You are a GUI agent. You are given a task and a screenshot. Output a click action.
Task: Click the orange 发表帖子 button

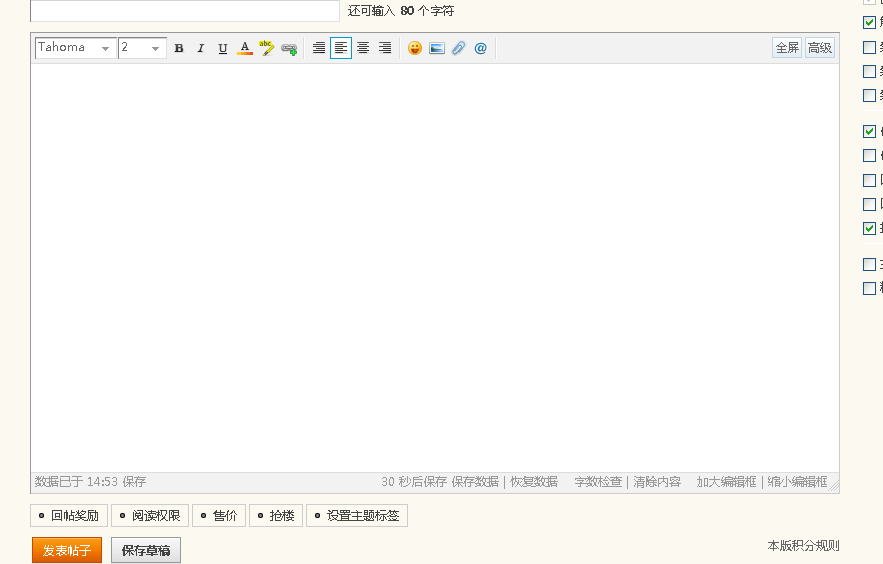tap(67, 550)
